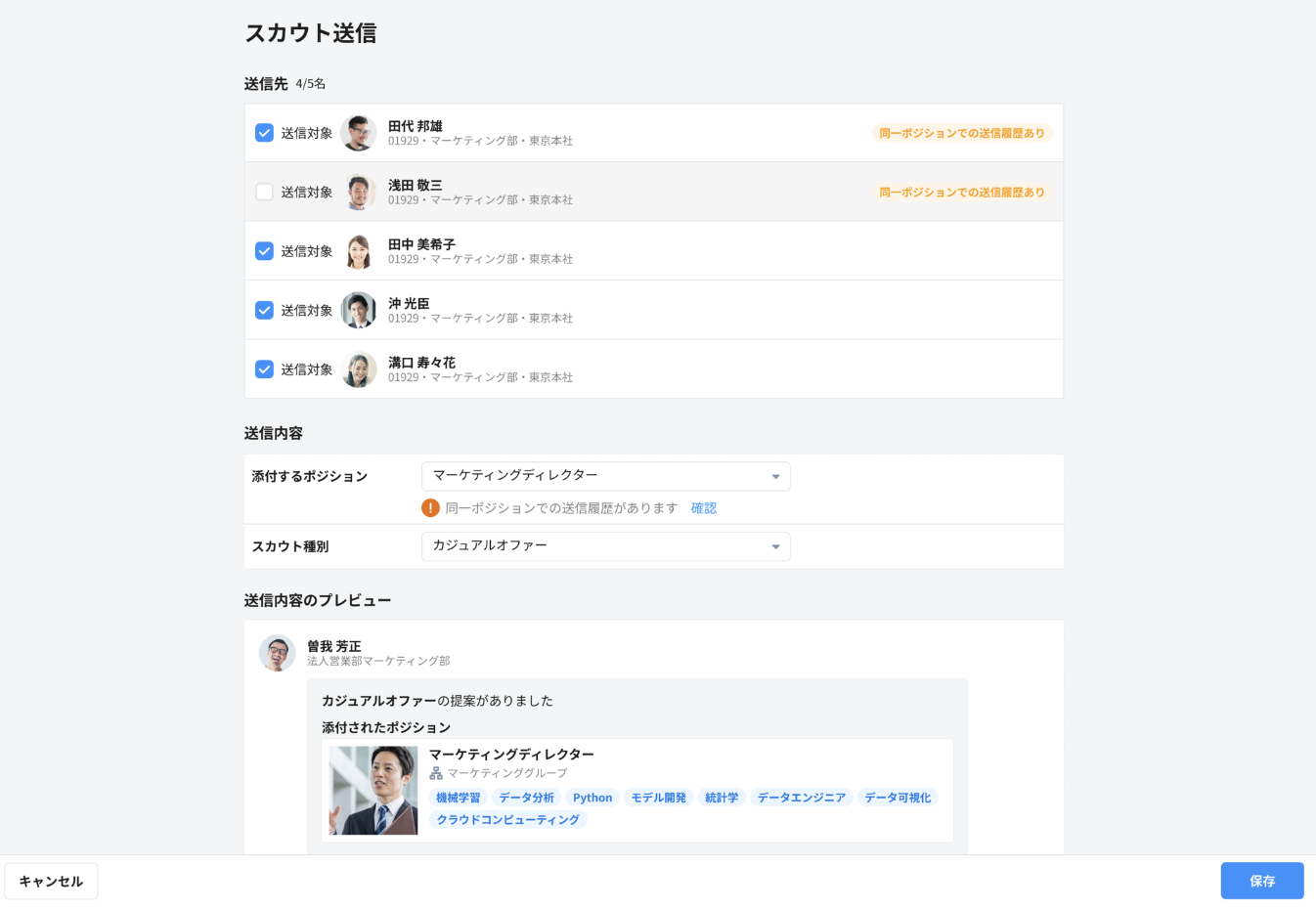Expand the スカウト種別 dropdown
This screenshot has height=909, width=1316.
click(605, 546)
